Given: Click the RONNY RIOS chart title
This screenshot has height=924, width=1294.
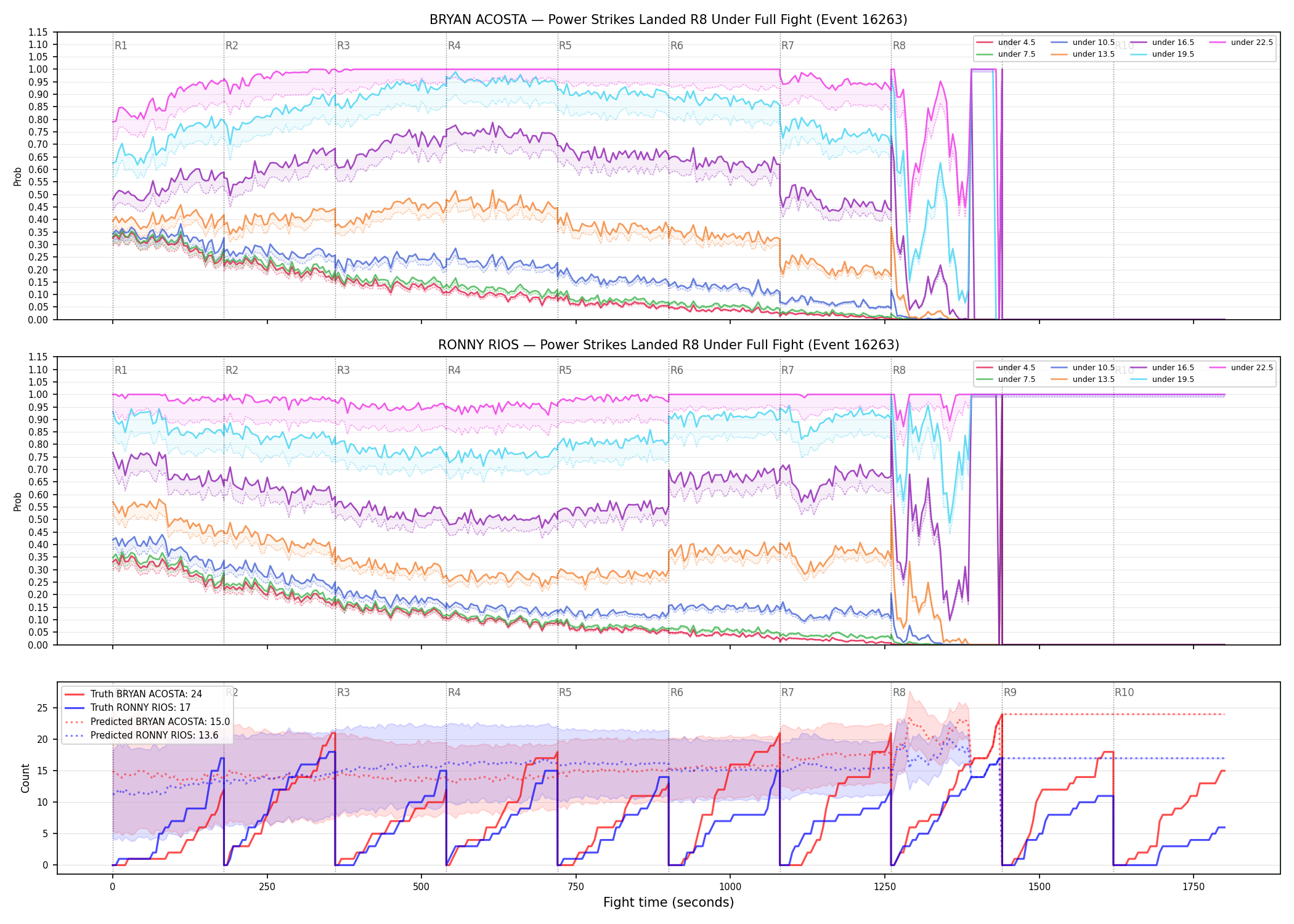Looking at the screenshot, I should pos(669,345).
